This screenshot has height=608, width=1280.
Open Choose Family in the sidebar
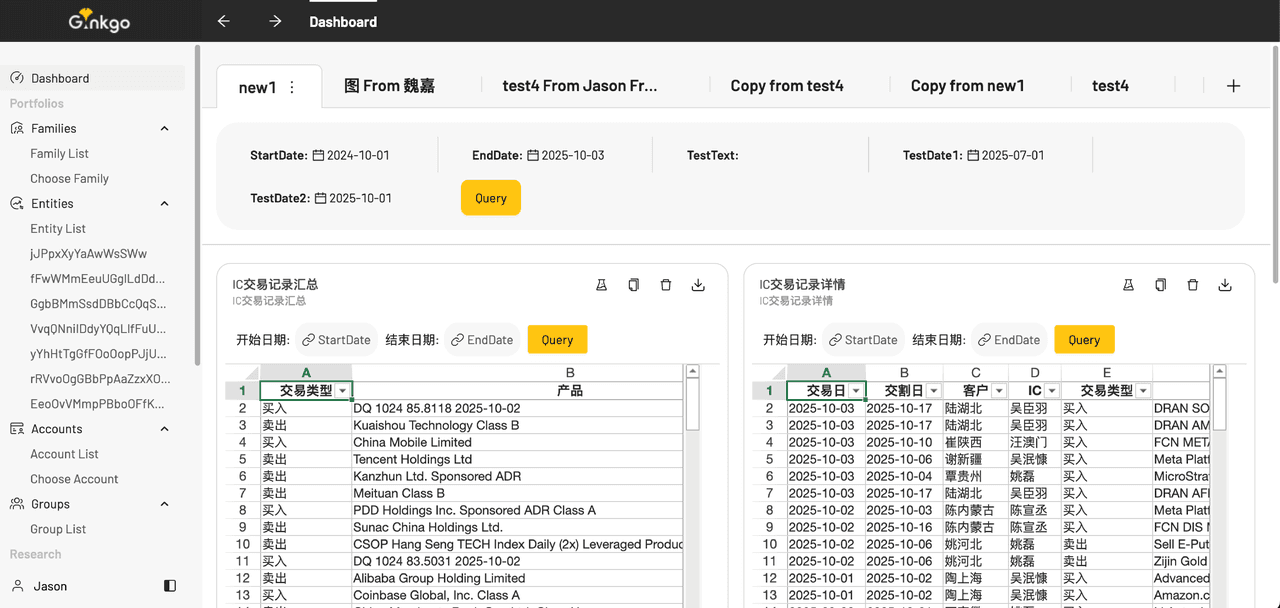point(69,179)
